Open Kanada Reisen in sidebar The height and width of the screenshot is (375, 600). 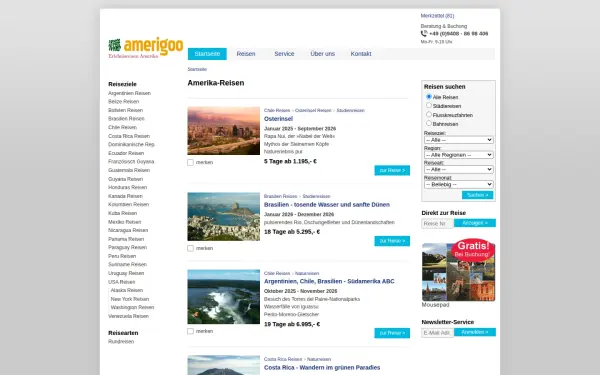coord(125,196)
